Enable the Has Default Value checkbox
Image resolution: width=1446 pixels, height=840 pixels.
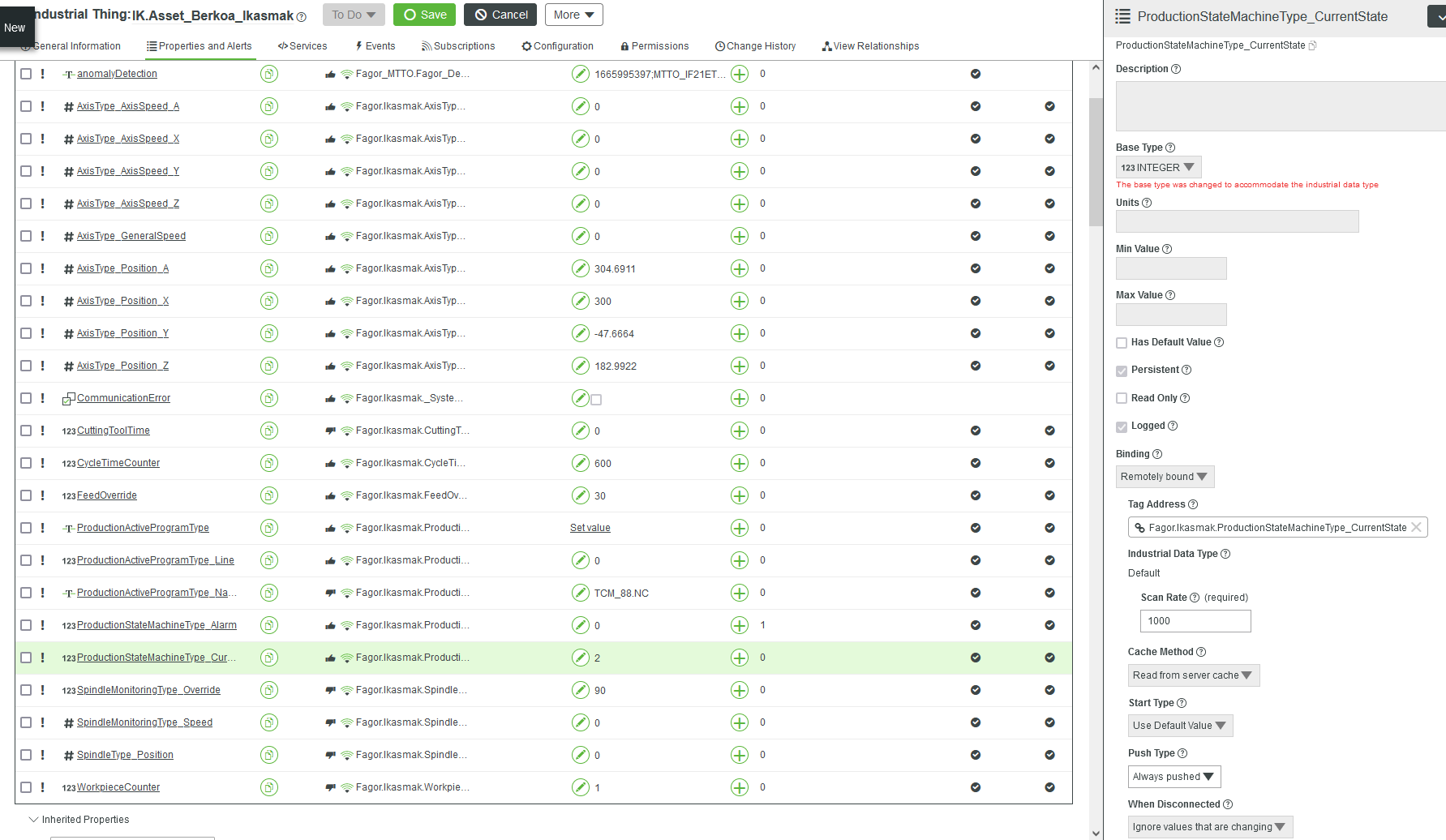(x=1122, y=342)
